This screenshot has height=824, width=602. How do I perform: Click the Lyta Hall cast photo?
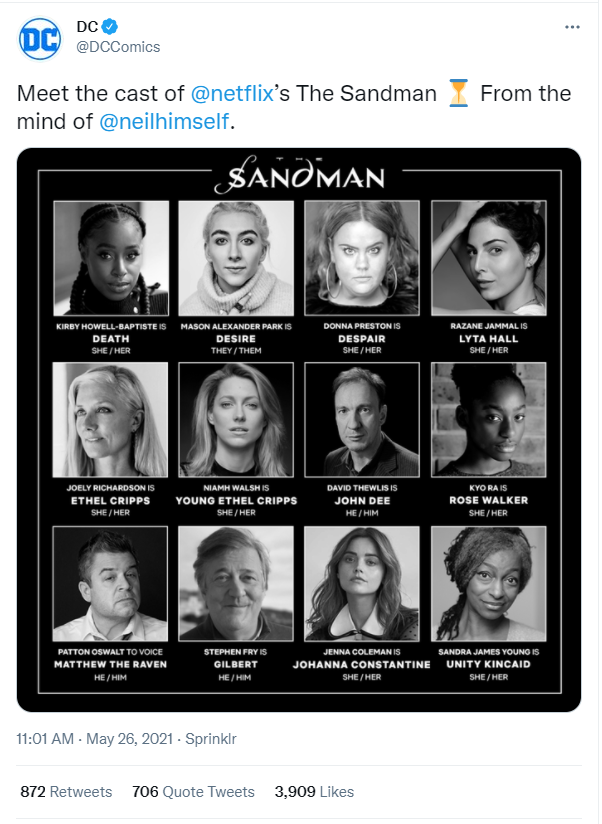tap(488, 259)
